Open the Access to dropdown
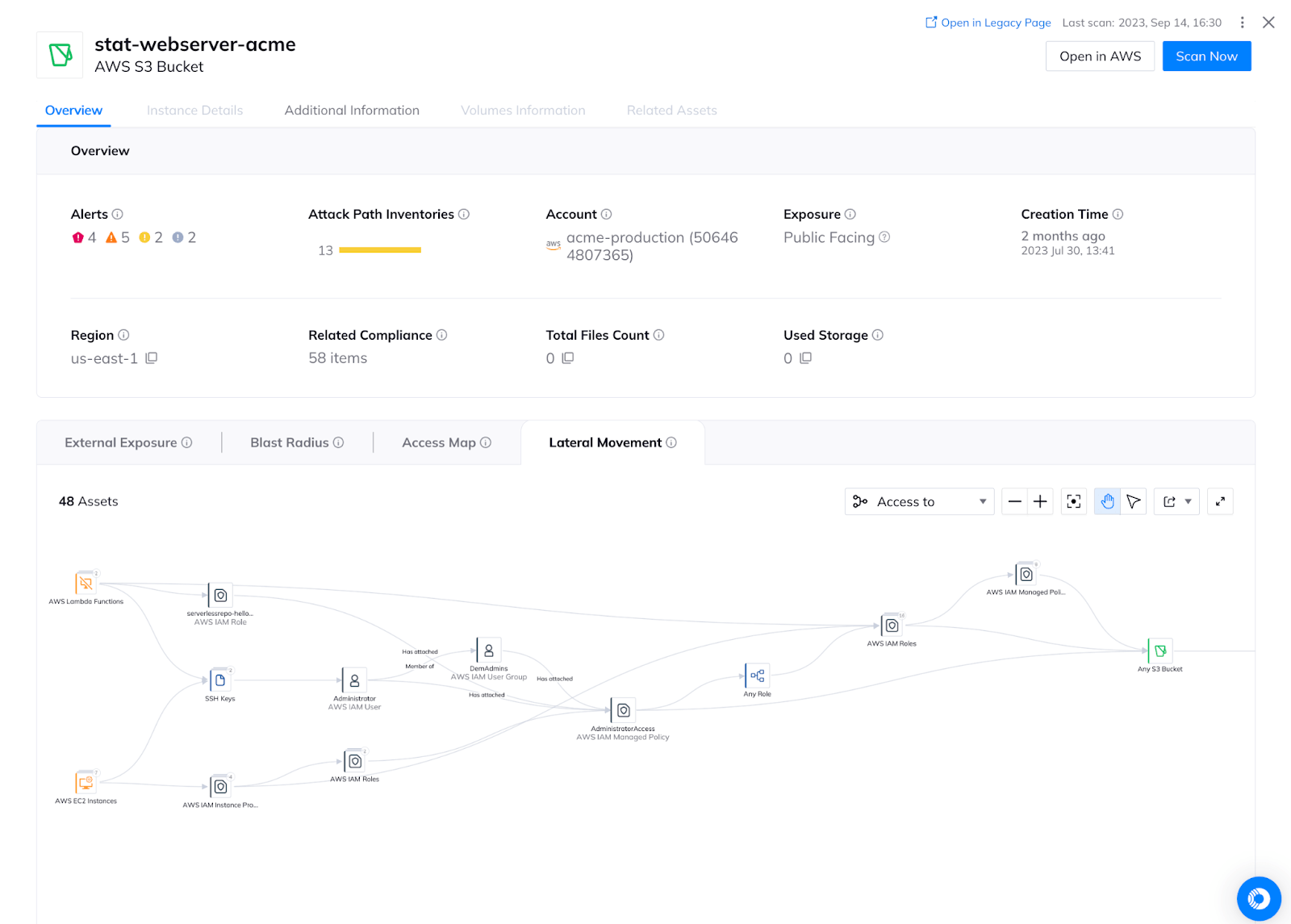 point(919,502)
